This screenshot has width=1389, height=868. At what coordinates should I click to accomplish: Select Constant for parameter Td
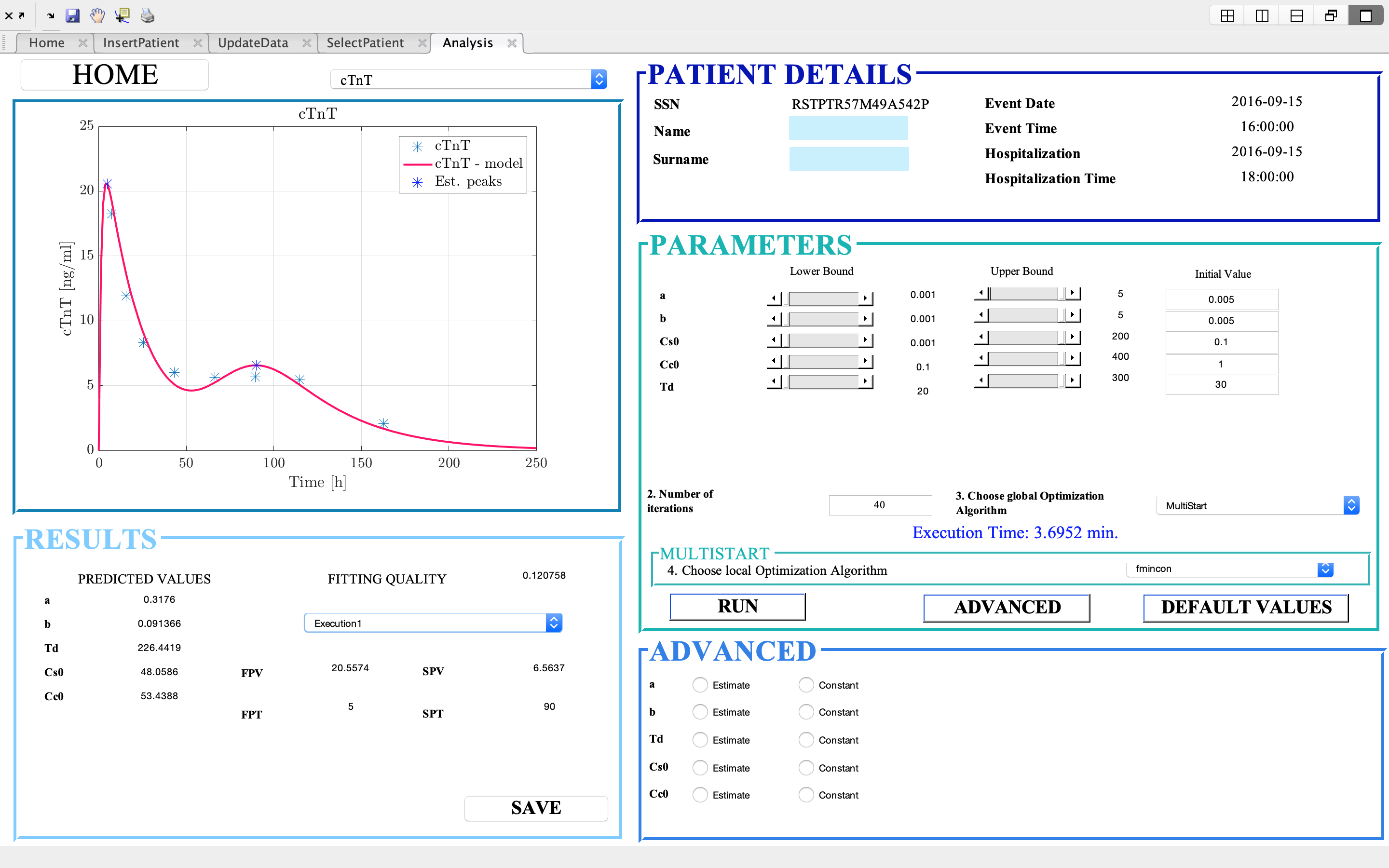click(x=806, y=740)
